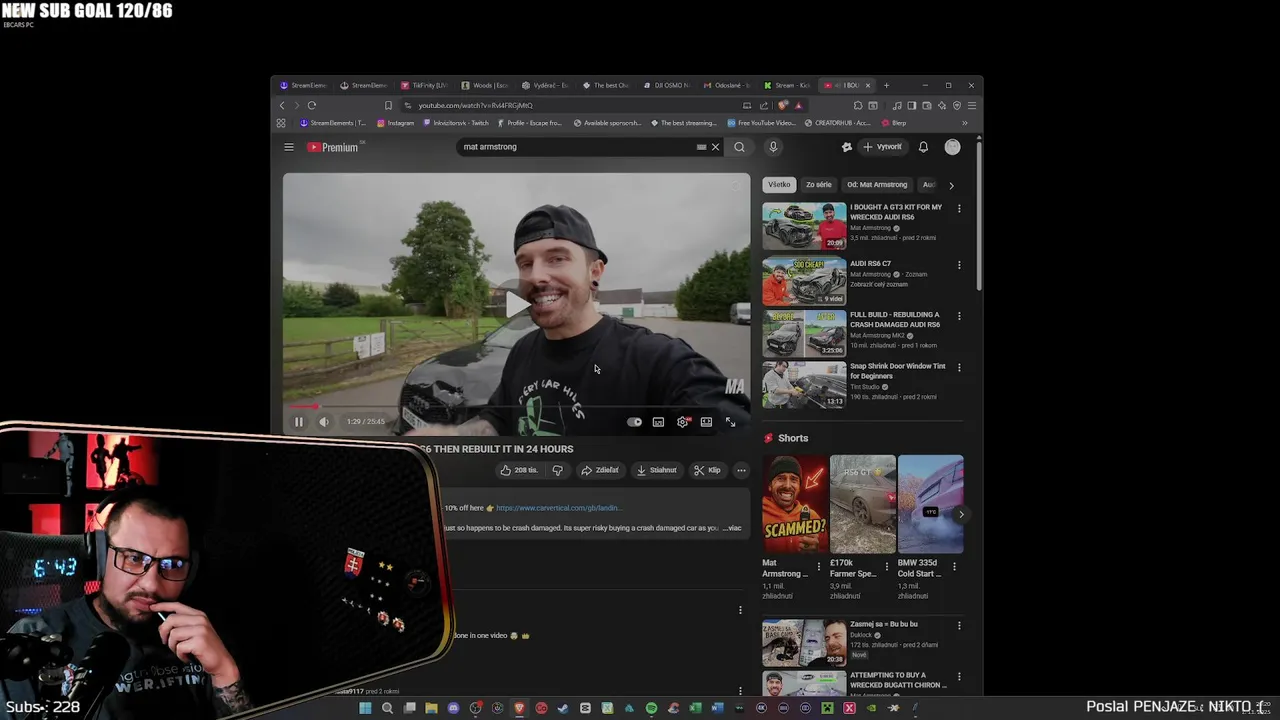Viewport: 1280px width, 720px height.
Task: Open the SCAMMED? short thumbnail
Action: point(795,504)
